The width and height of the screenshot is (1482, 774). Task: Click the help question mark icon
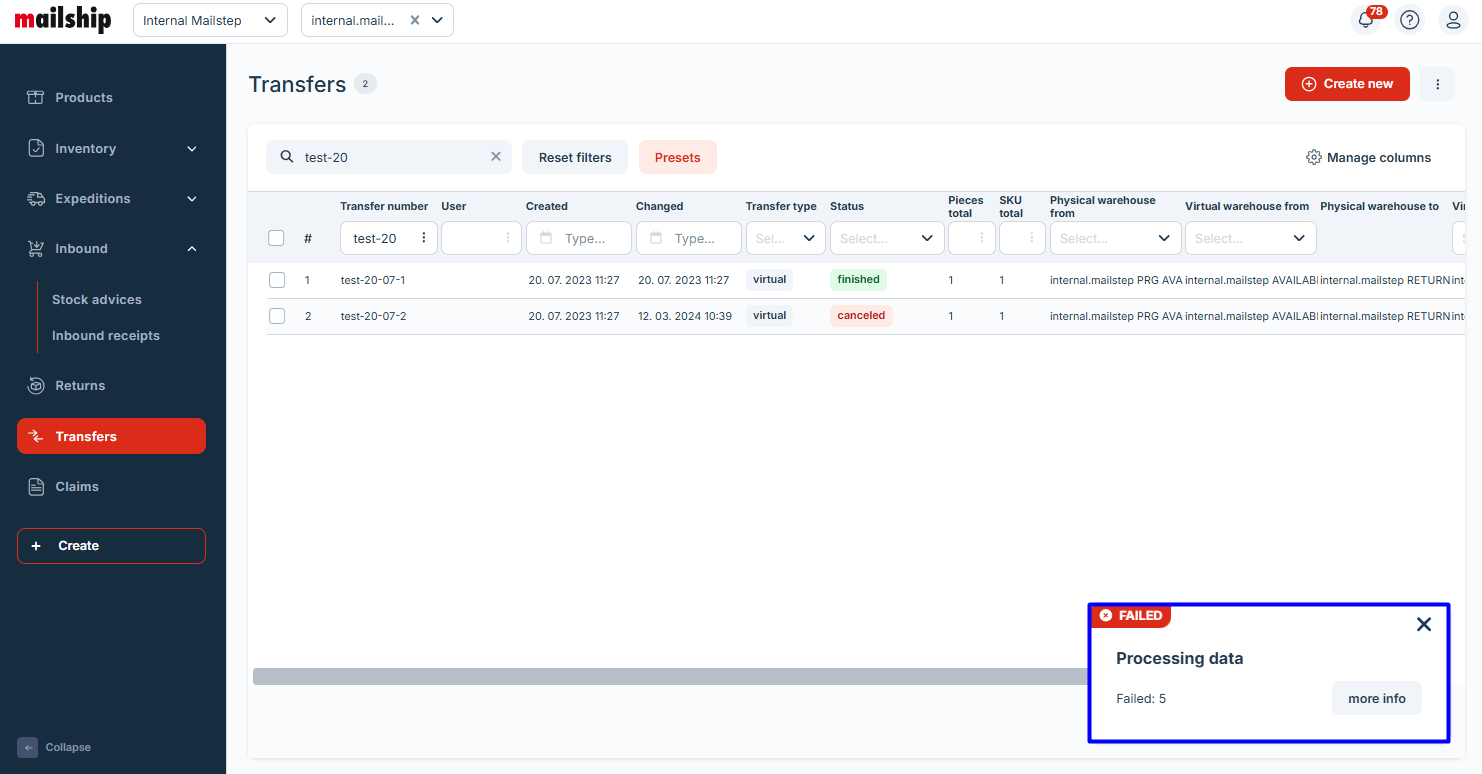tap(1410, 20)
